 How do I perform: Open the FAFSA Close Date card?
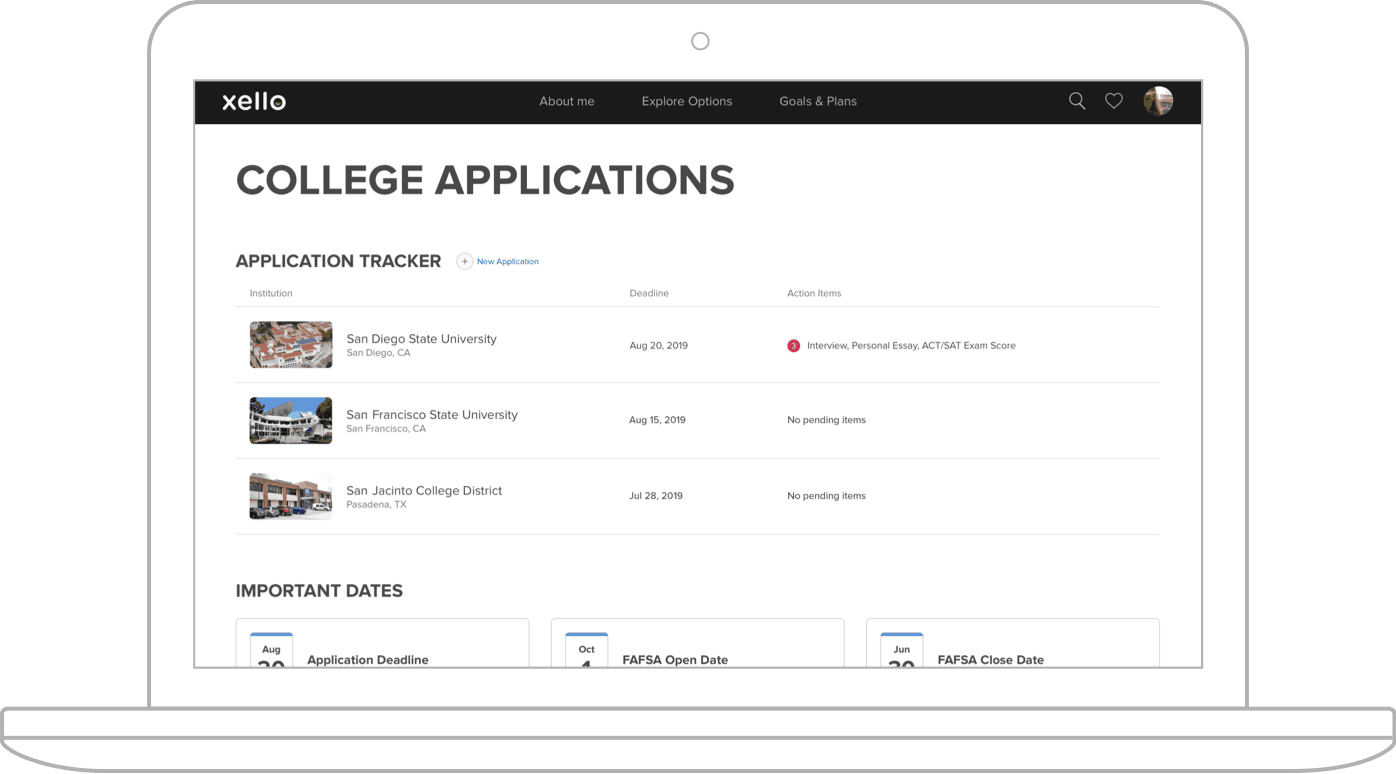[x=1013, y=643]
